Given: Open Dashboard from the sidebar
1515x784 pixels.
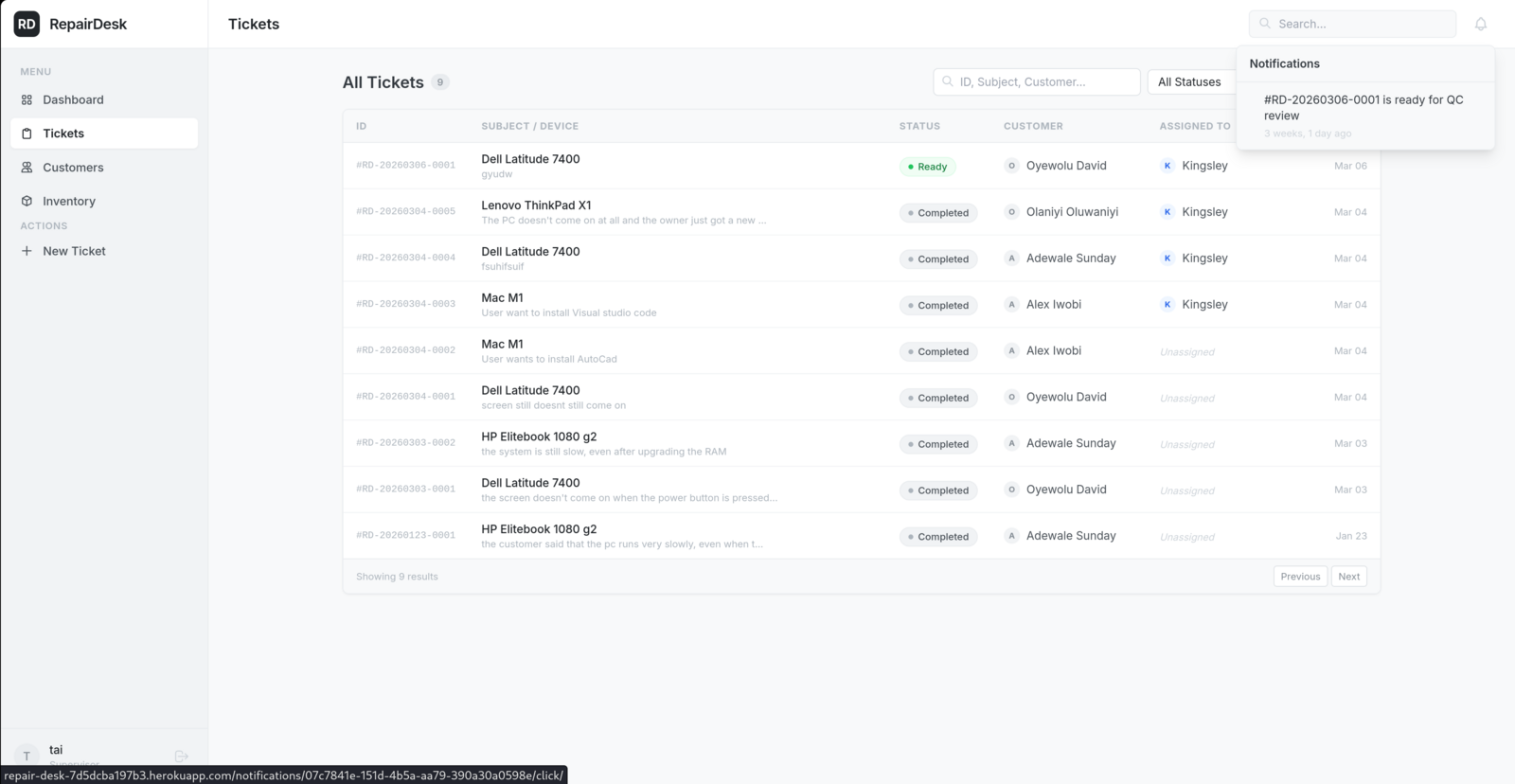Looking at the screenshot, I should pos(73,99).
